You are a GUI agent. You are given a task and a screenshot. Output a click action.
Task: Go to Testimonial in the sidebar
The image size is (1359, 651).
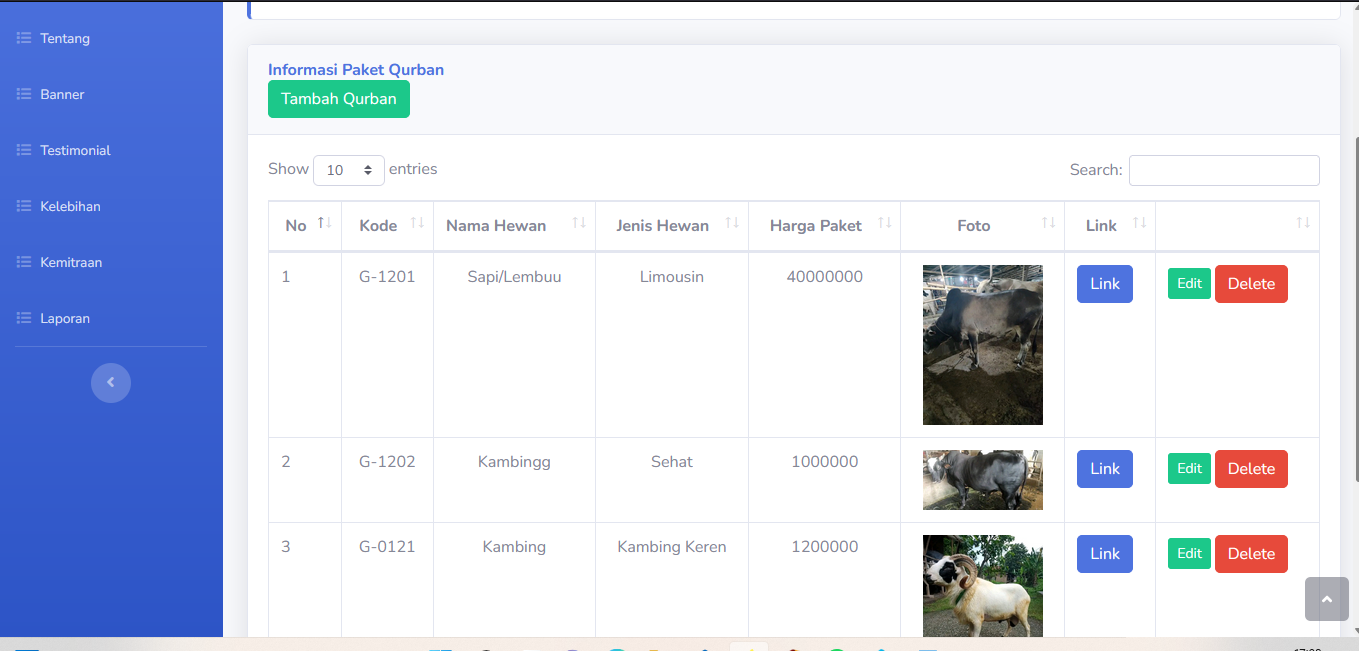(75, 151)
